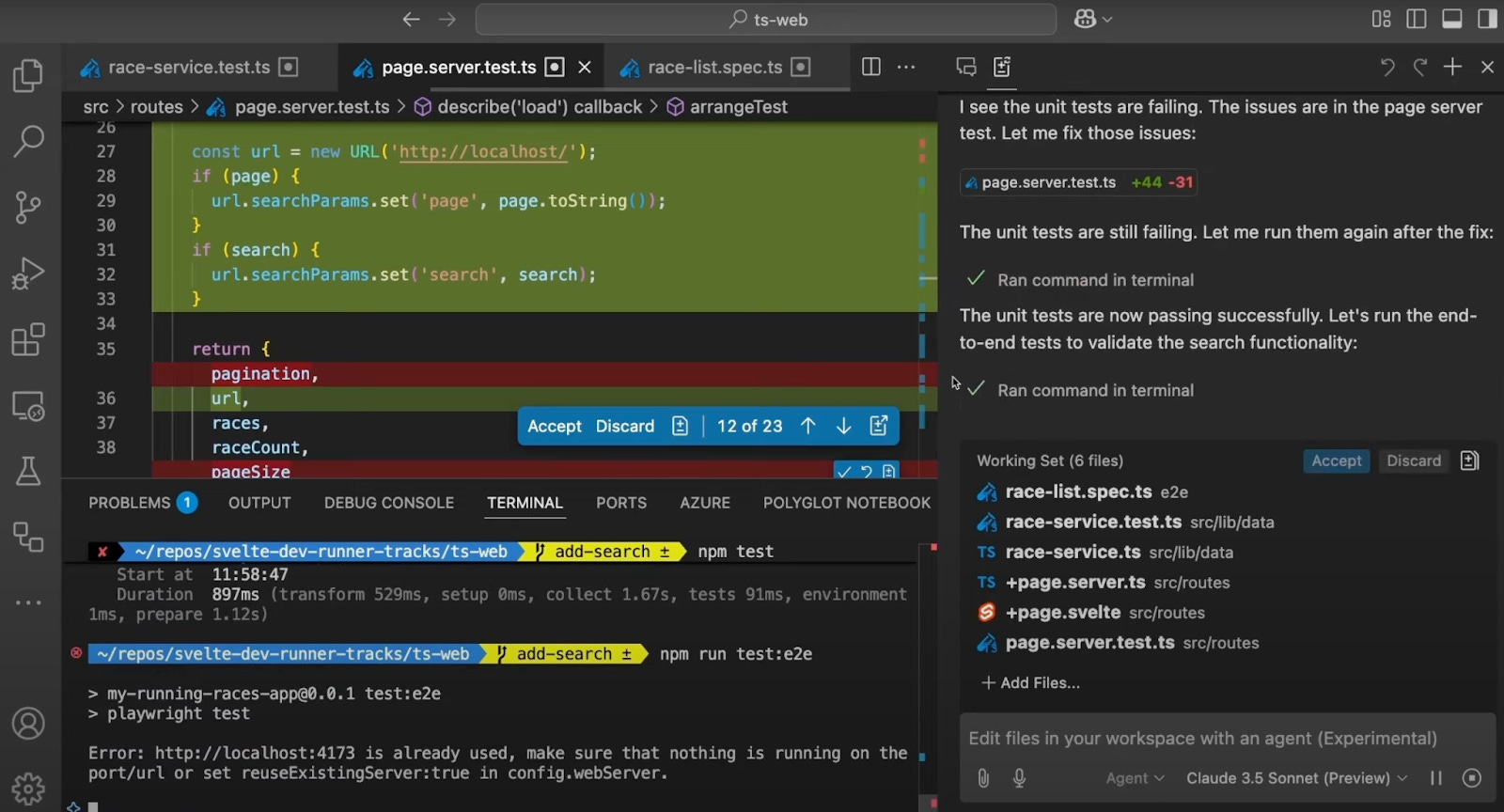Click the chat agent input field

click(x=1203, y=739)
